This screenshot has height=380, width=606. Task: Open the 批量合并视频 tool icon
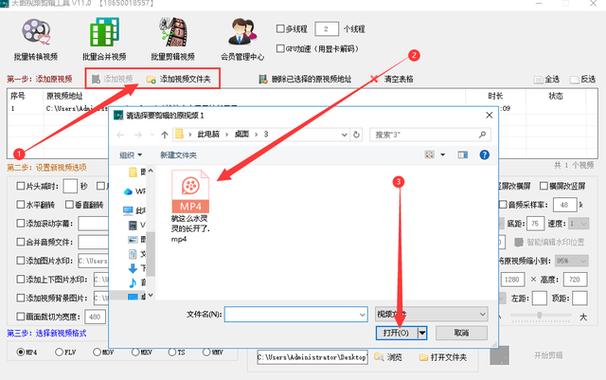tap(104, 32)
